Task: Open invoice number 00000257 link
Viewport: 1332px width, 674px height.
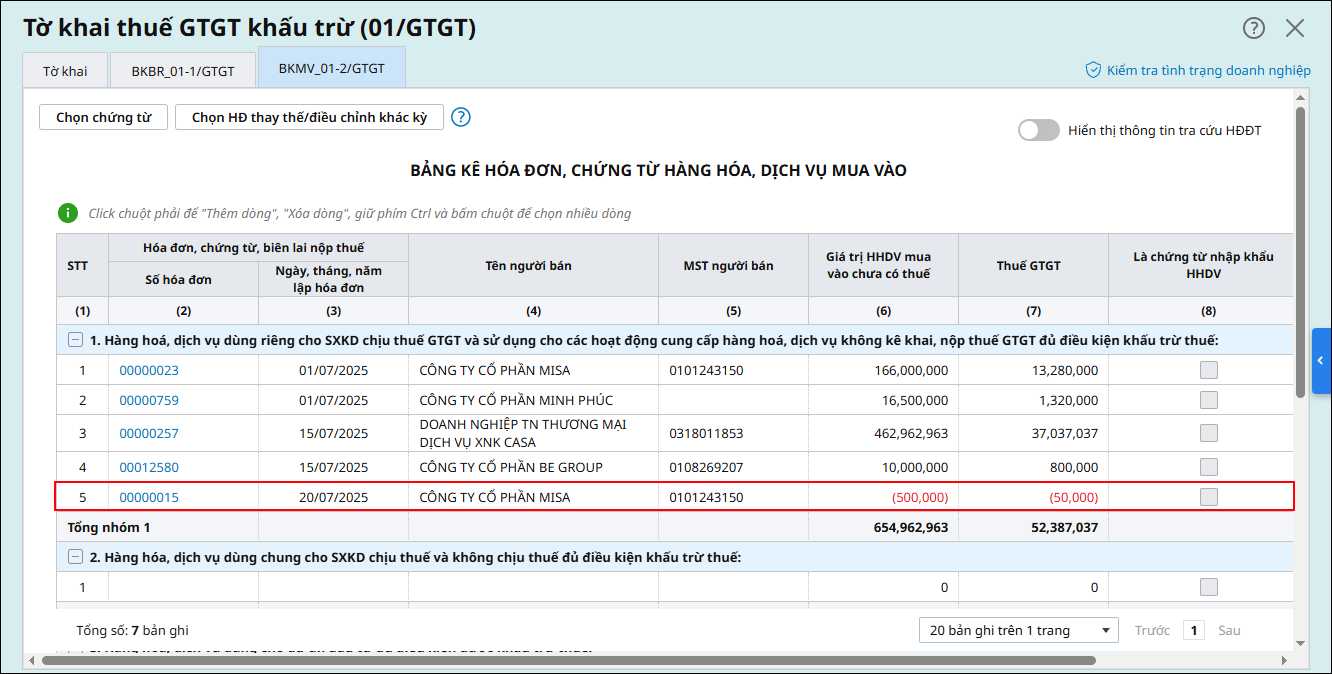Action: [x=149, y=434]
